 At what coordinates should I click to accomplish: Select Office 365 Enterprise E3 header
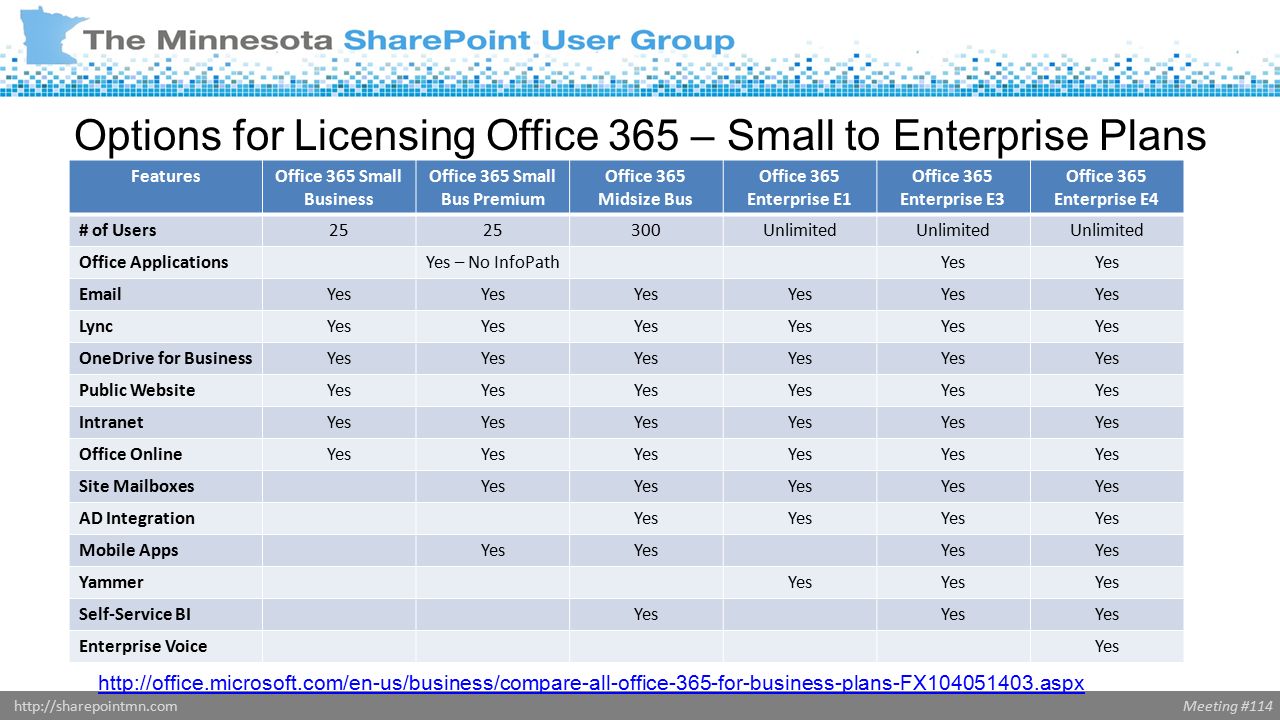[952, 187]
